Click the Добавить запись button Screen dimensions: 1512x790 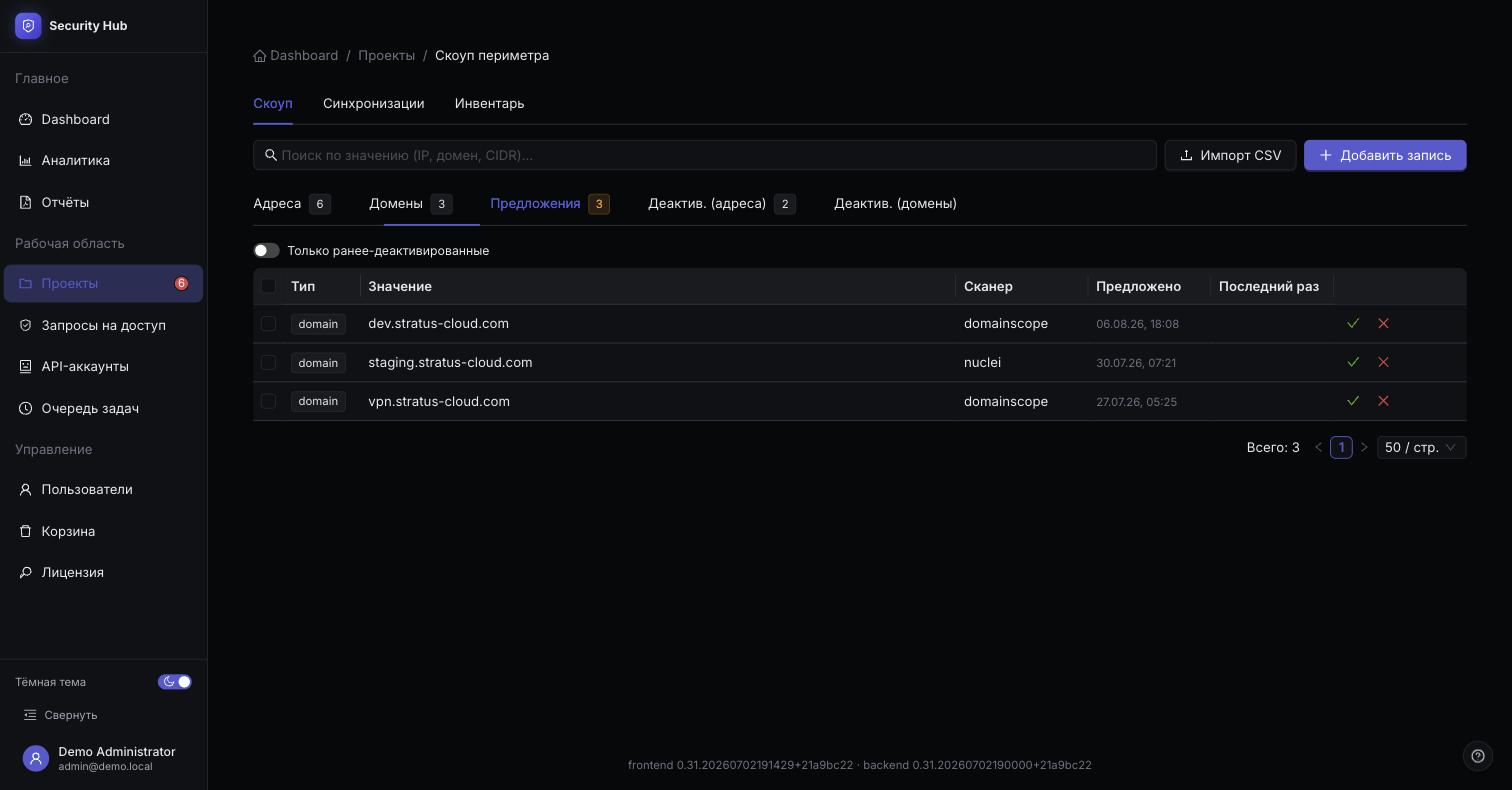[1385, 155]
